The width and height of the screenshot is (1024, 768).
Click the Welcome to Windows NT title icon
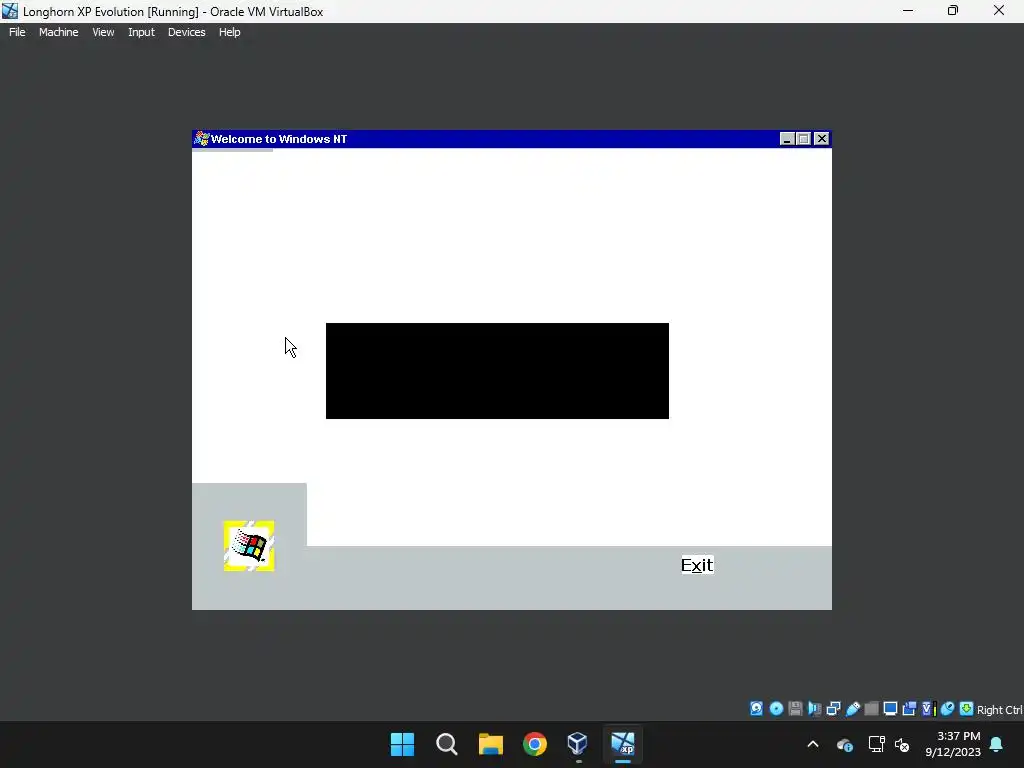click(201, 138)
